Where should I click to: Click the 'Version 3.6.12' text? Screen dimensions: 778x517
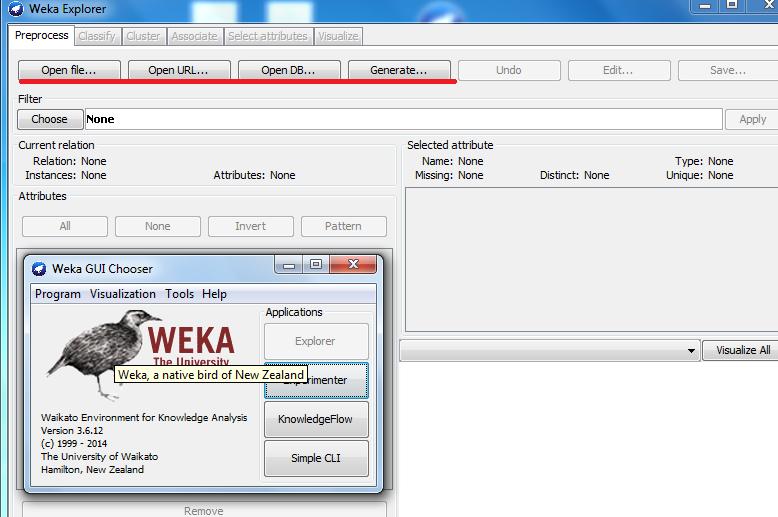click(72, 431)
